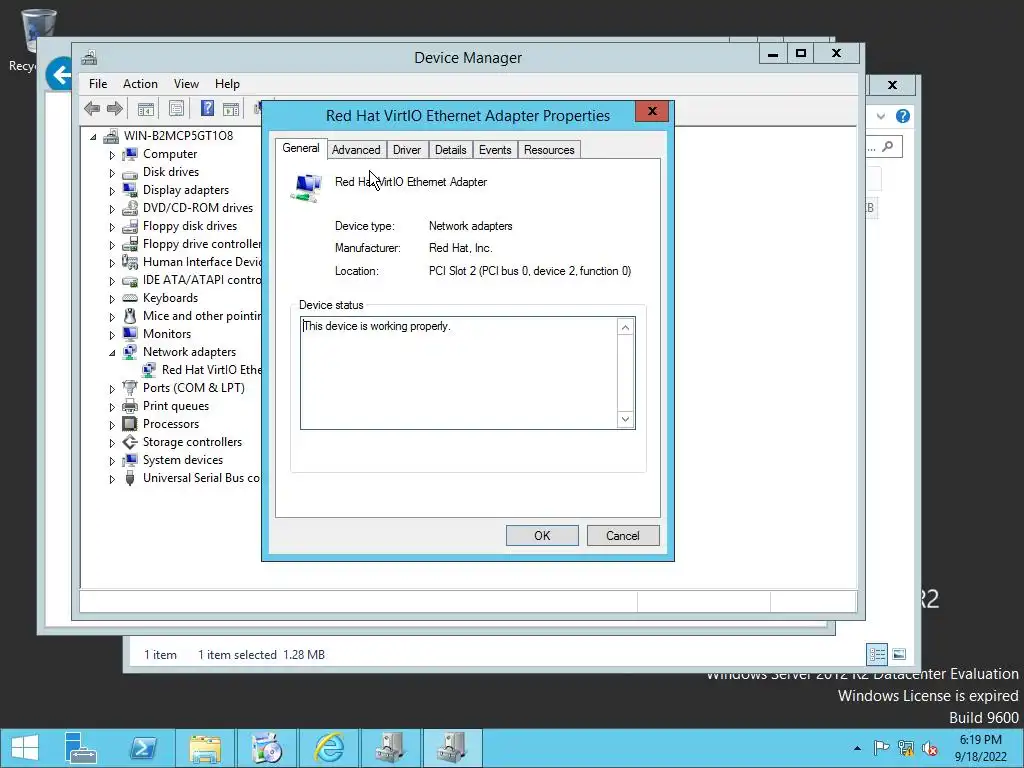Open the View menu
The width and height of the screenshot is (1024, 768).
coord(186,84)
